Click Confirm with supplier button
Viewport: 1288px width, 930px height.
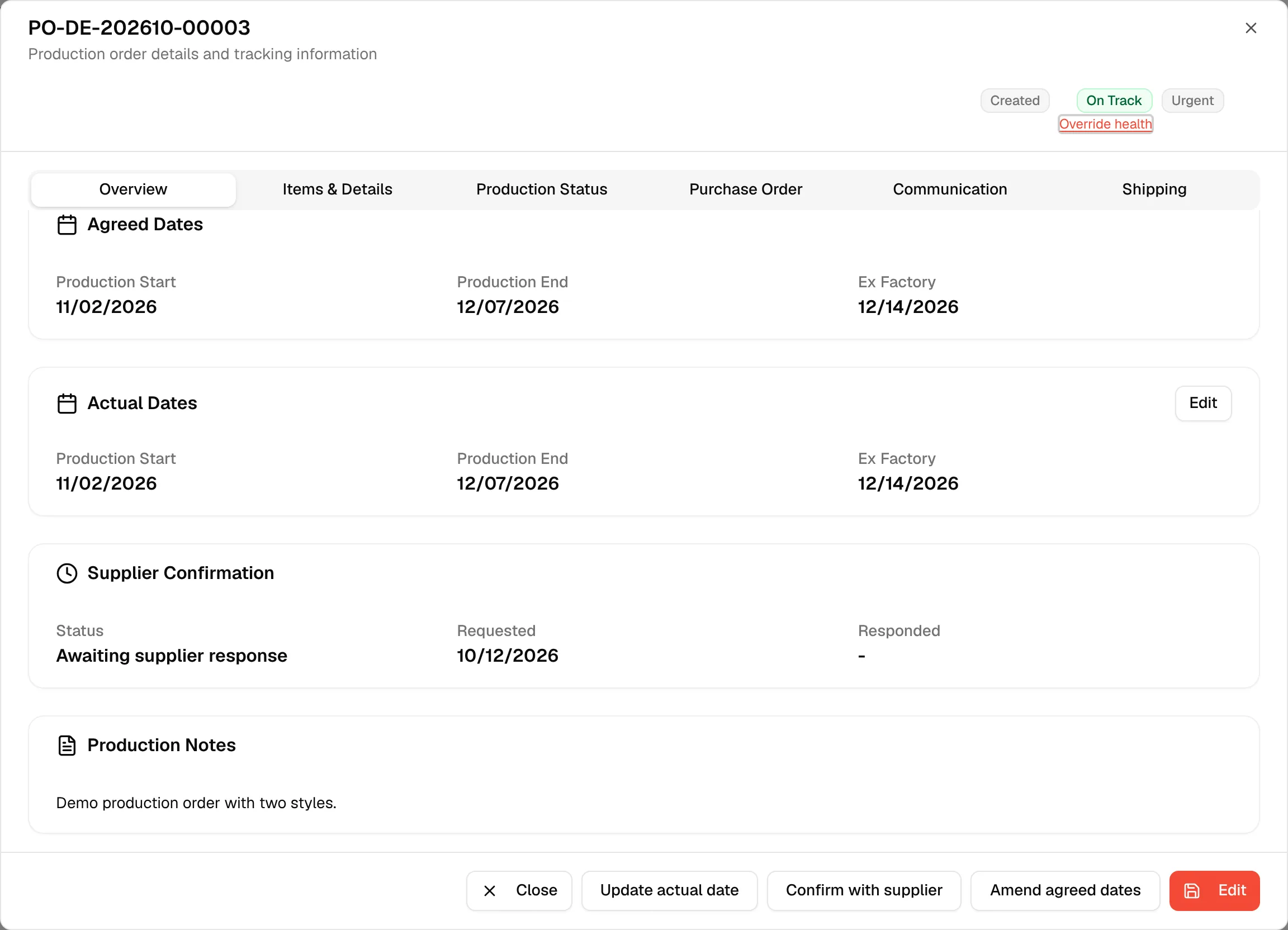click(864, 890)
